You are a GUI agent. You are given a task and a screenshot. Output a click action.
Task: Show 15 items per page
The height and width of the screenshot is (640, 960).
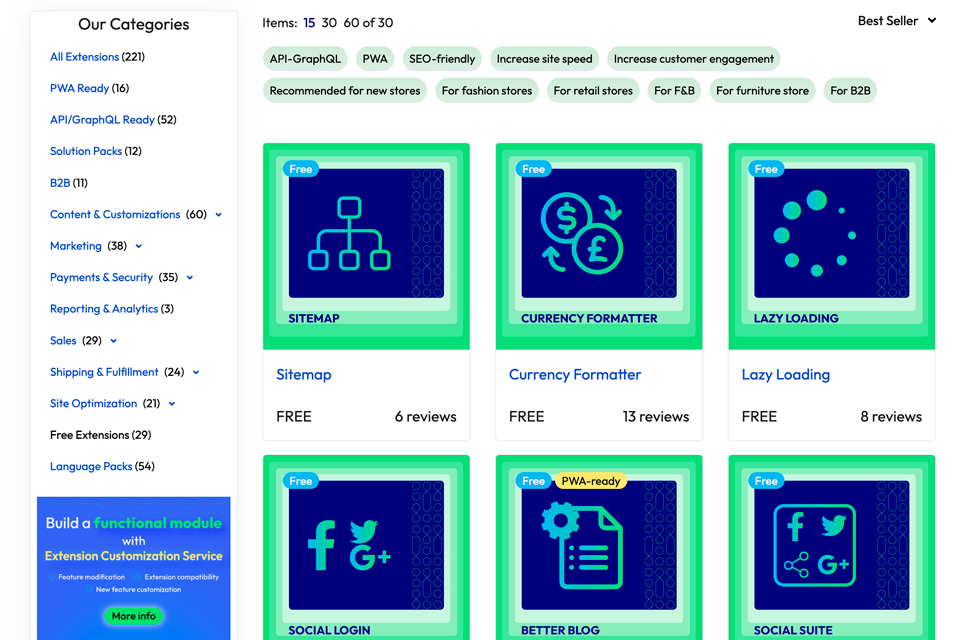tap(309, 23)
